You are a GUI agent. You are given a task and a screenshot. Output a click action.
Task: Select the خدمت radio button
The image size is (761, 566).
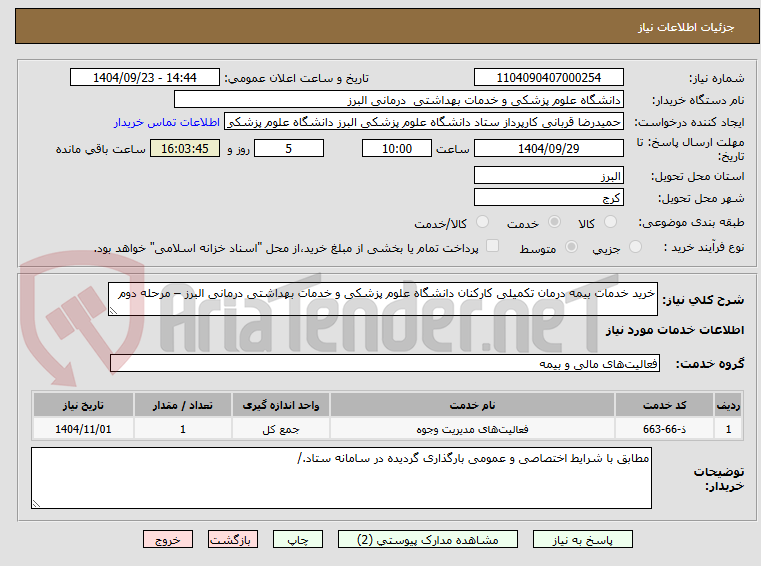pyautogui.click(x=554, y=222)
